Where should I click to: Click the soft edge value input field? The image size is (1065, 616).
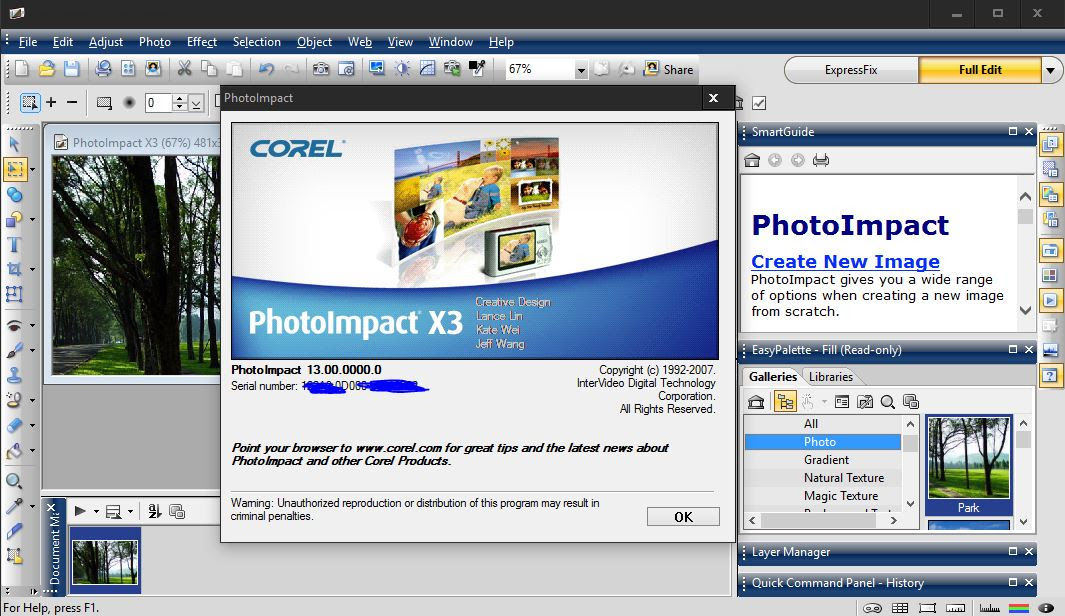click(159, 103)
